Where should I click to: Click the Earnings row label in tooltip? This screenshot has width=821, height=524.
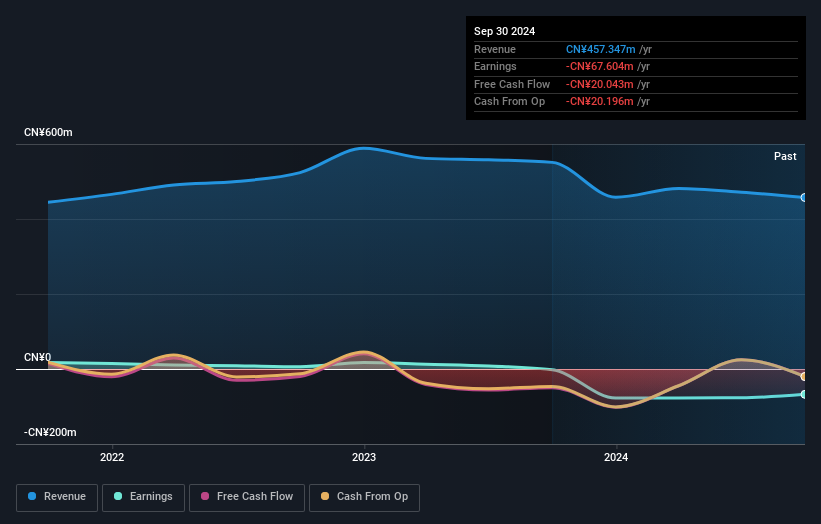(x=495, y=66)
